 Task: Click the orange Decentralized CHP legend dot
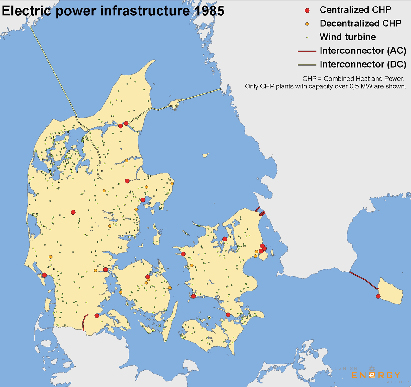pos(307,24)
